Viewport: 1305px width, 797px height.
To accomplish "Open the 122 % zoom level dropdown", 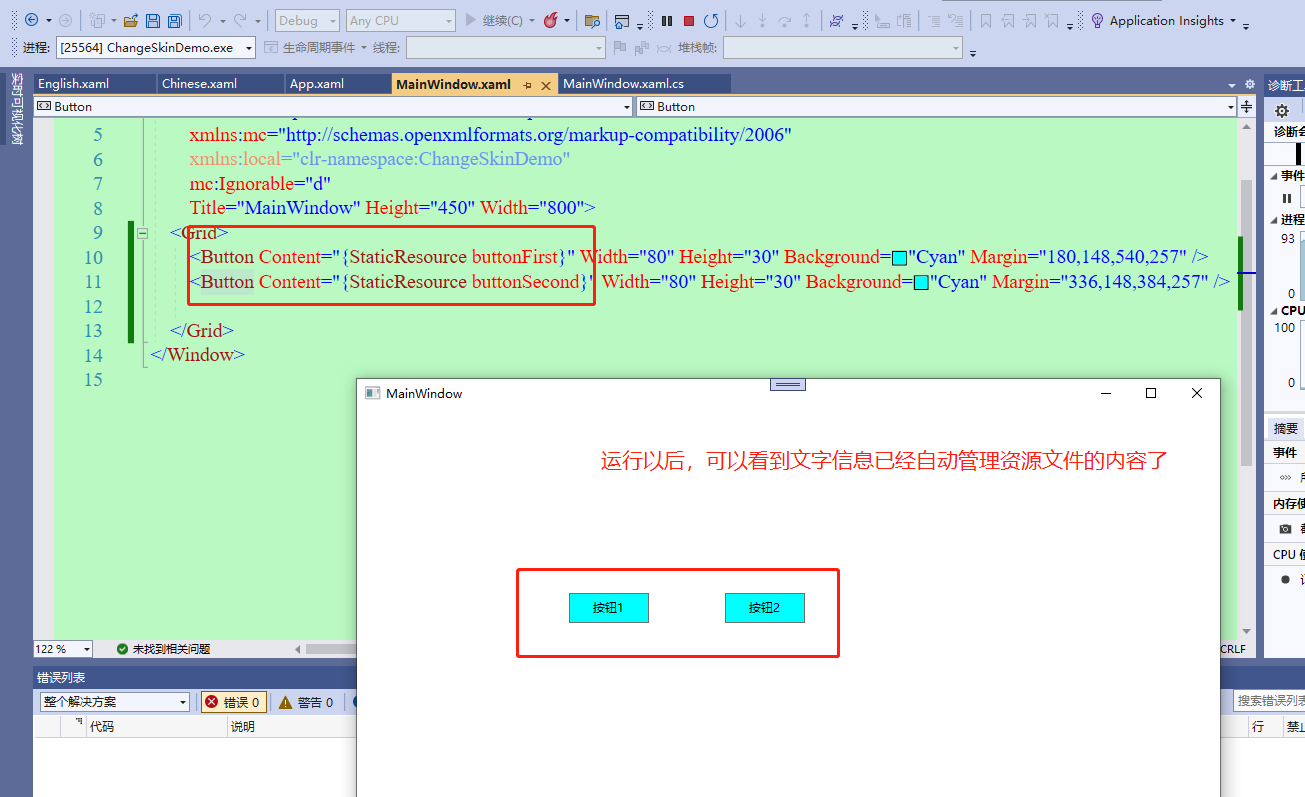I will click(64, 649).
